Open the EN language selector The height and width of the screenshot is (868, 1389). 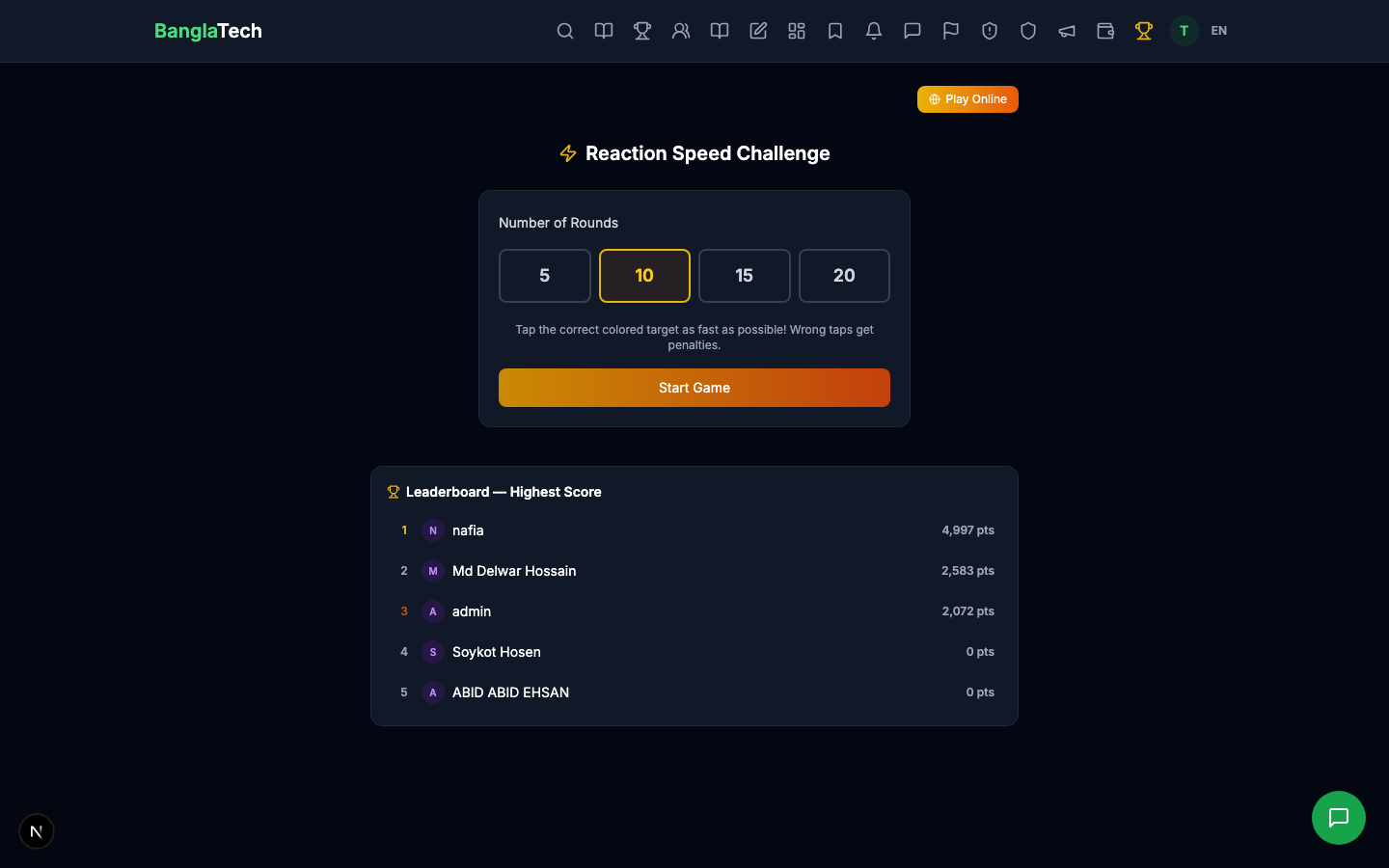[x=1218, y=31]
